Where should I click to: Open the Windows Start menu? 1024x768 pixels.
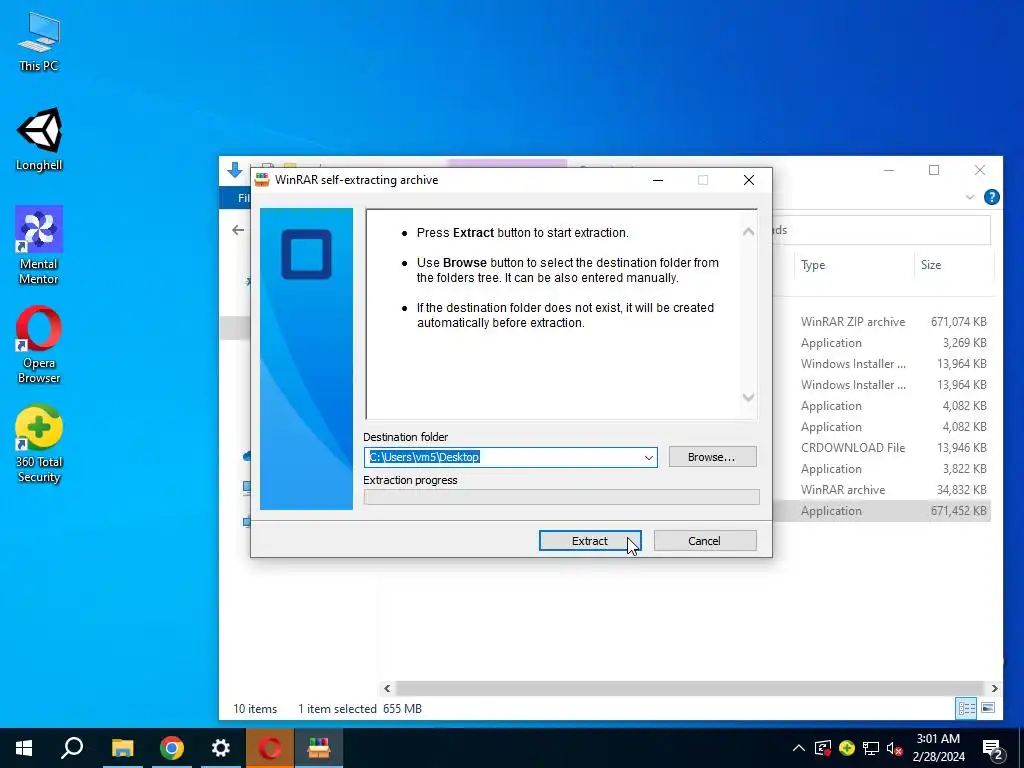tap(24, 748)
